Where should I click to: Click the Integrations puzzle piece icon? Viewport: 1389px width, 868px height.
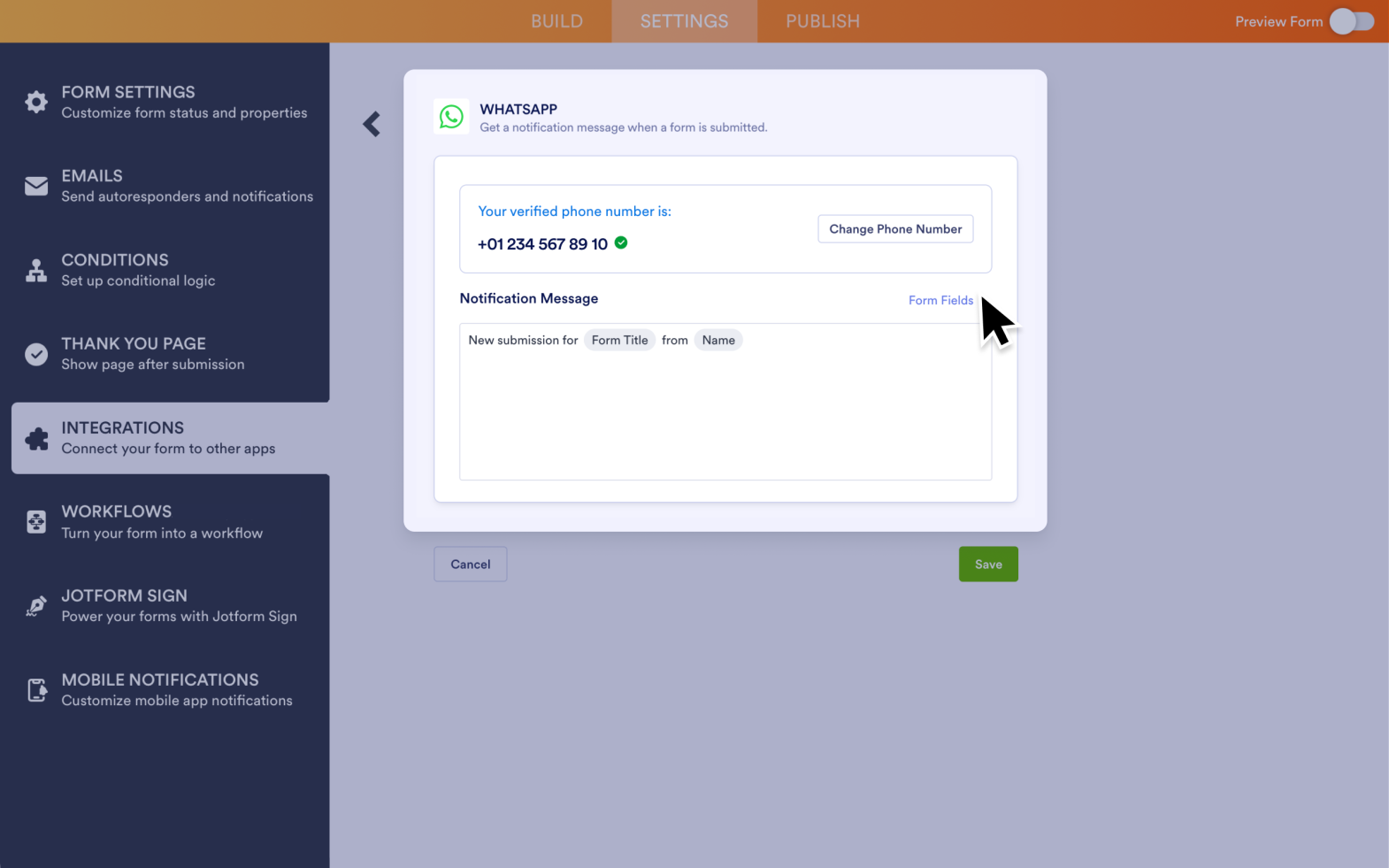coord(36,438)
